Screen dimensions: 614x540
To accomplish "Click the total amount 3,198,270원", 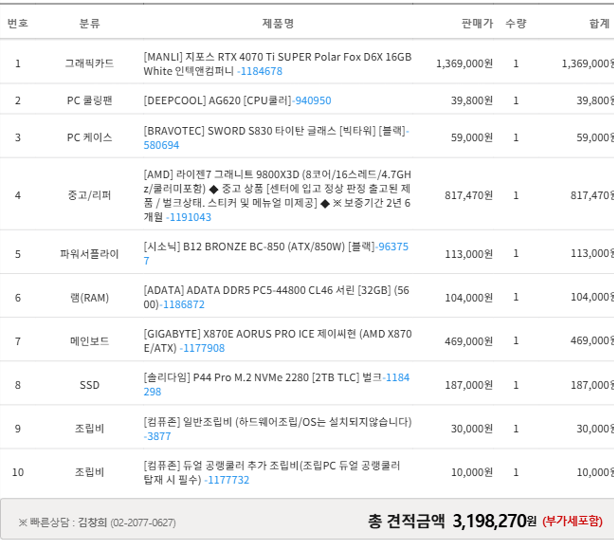I will 494,521.
